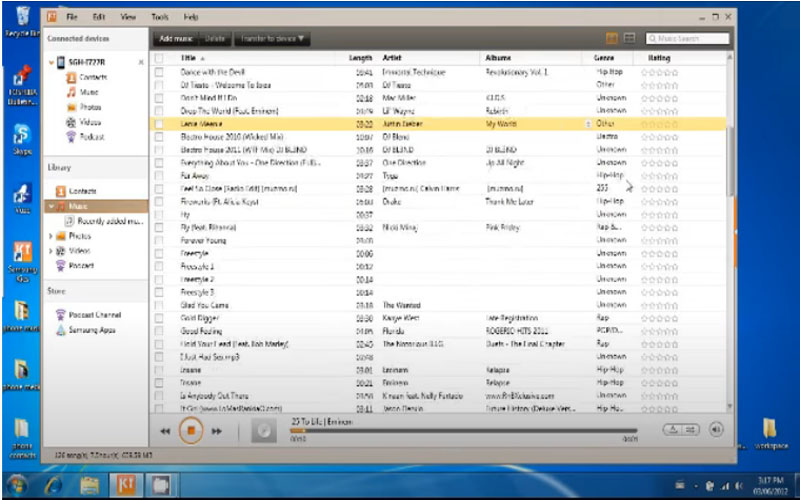Open Skype desktop shortcut
Viewport: 800px width, 500px height.
[22, 139]
